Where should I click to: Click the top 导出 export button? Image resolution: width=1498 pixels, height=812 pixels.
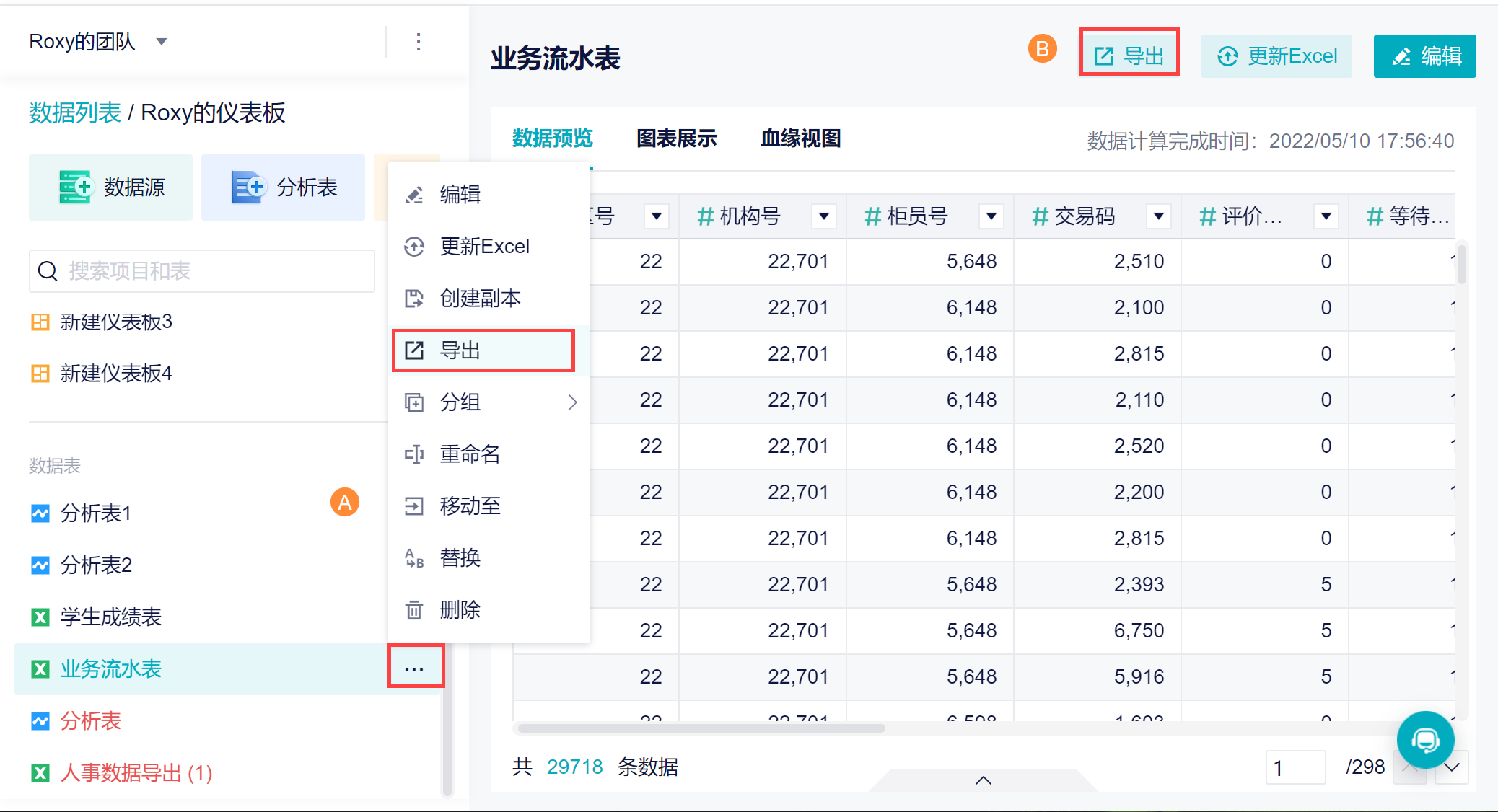pyautogui.click(x=1129, y=56)
